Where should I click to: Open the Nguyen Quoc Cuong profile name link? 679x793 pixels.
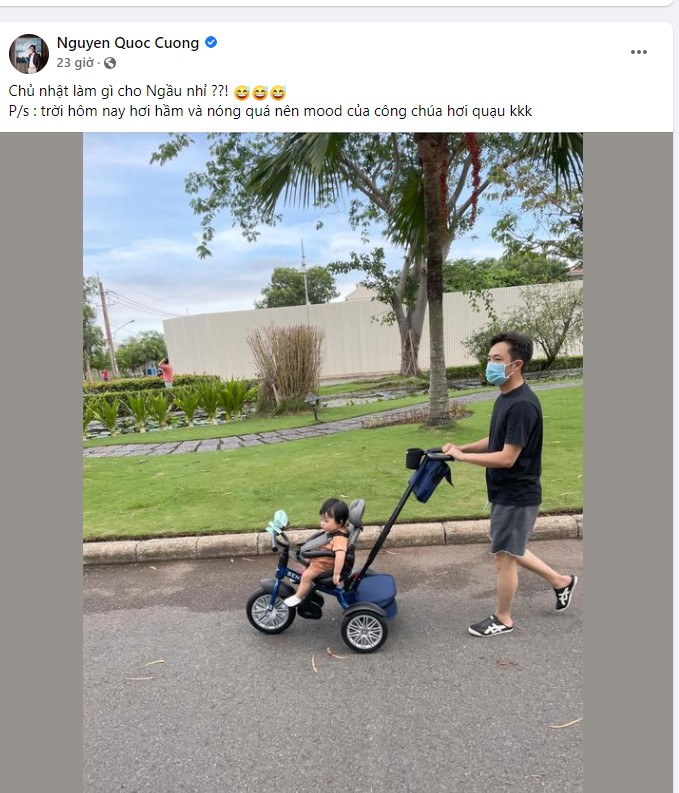[x=127, y=43]
